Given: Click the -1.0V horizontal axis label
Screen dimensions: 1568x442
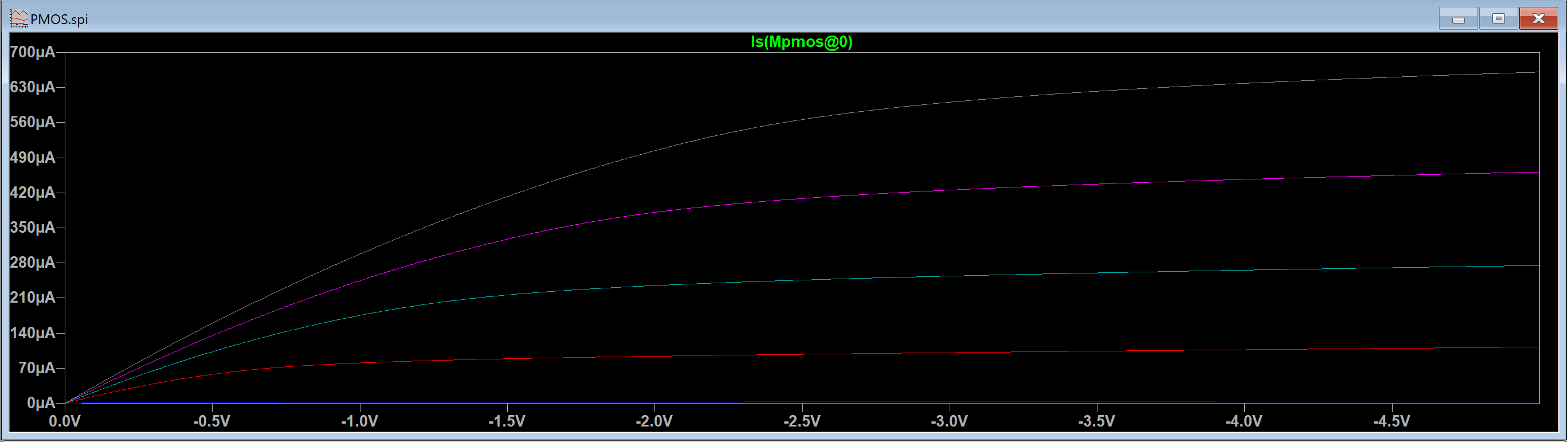Looking at the screenshot, I should click(359, 421).
